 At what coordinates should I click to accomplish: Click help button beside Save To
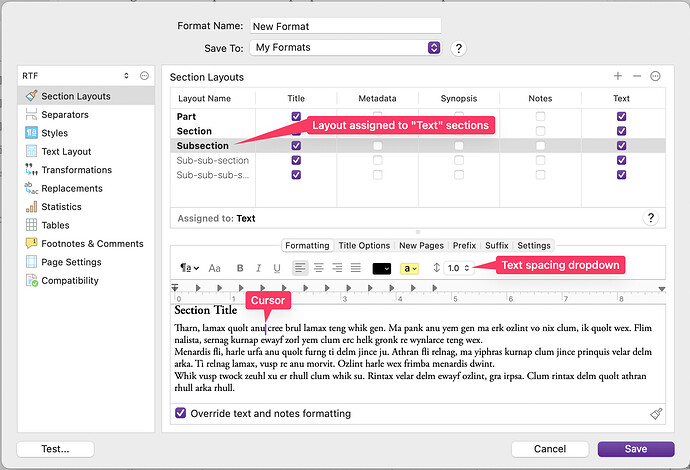tap(459, 48)
